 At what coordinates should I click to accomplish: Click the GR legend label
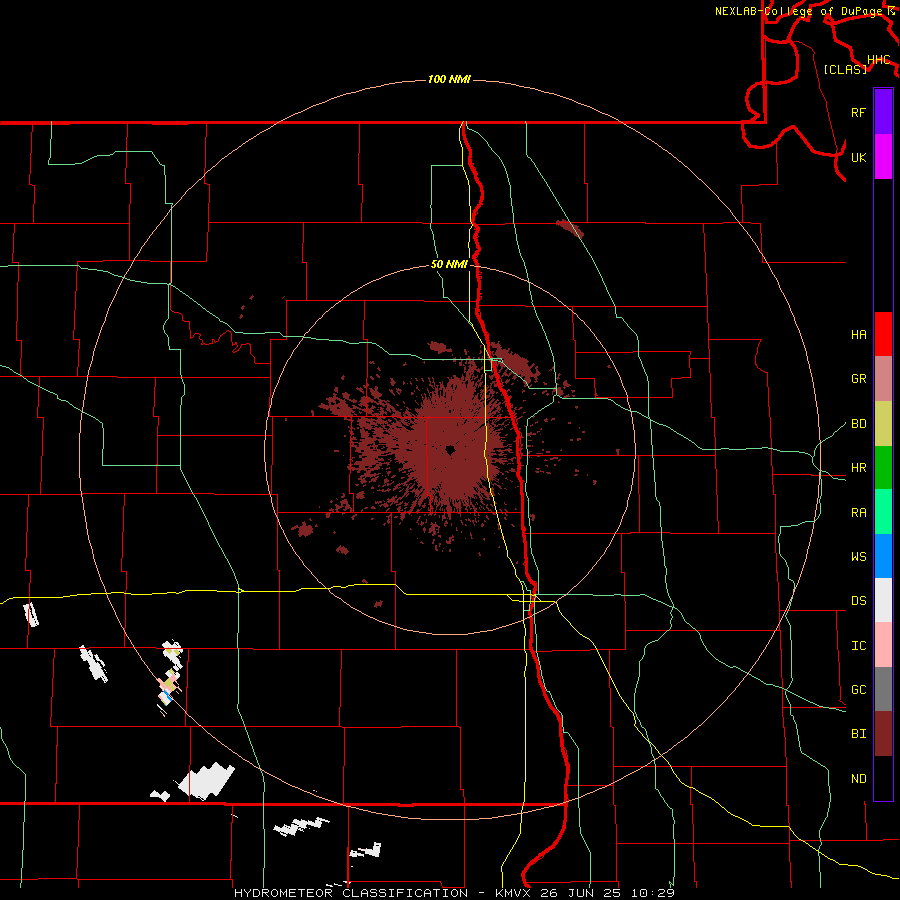click(858, 379)
